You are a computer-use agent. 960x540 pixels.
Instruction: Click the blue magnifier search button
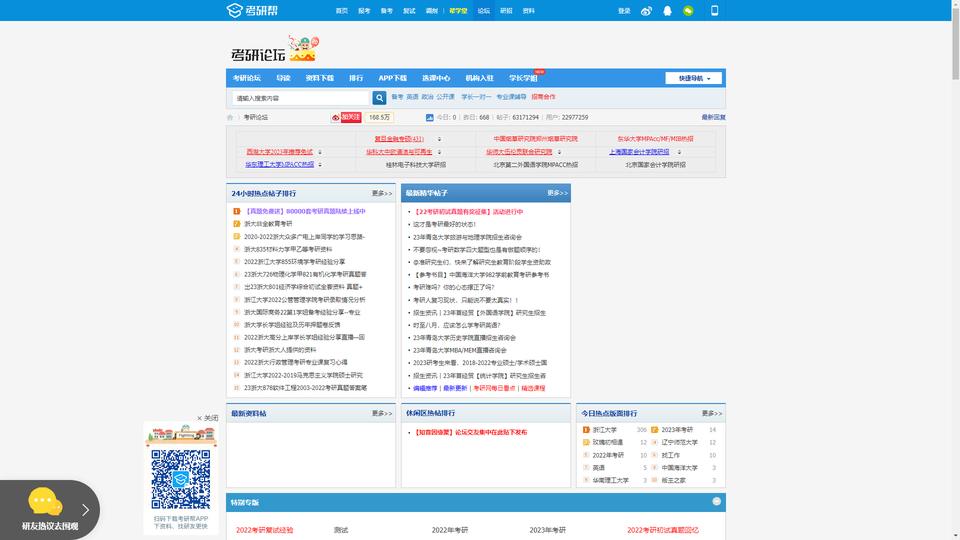(x=379, y=97)
